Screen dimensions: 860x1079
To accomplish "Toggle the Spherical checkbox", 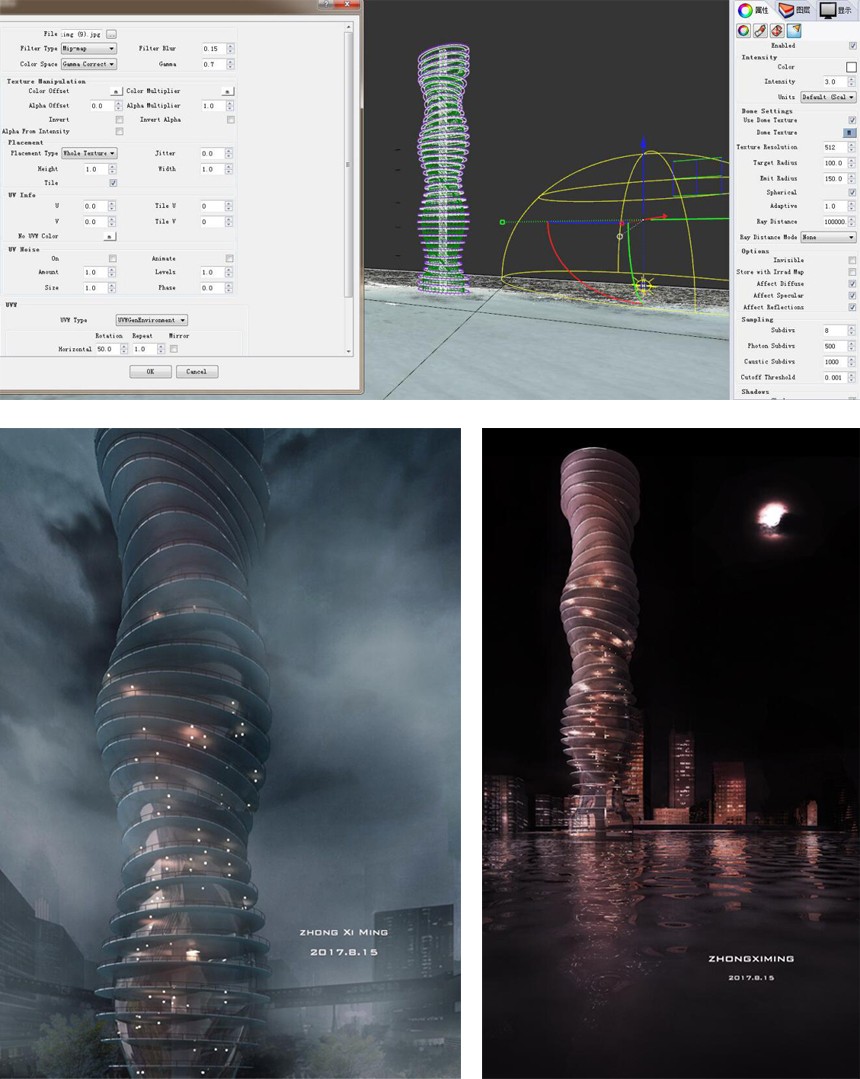I will click(852, 193).
